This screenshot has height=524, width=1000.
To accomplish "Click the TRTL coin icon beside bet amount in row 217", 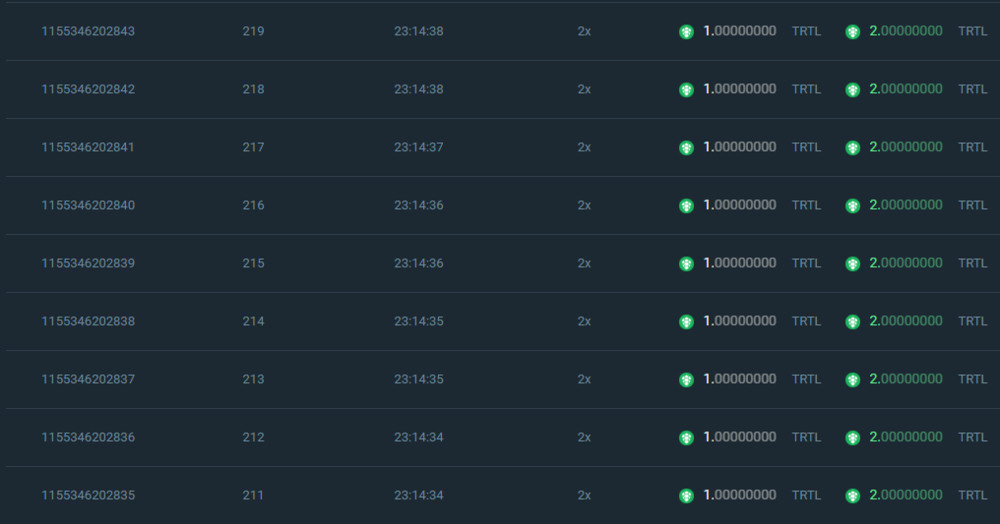I will click(686, 148).
